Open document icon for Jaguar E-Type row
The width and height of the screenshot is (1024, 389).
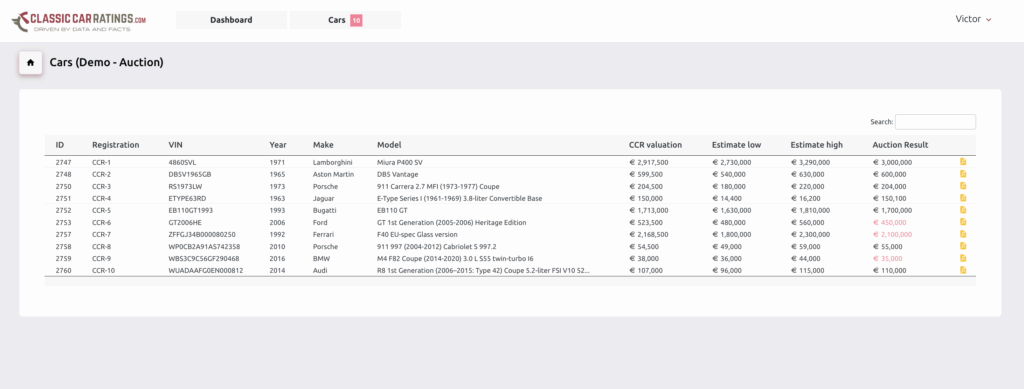963,198
